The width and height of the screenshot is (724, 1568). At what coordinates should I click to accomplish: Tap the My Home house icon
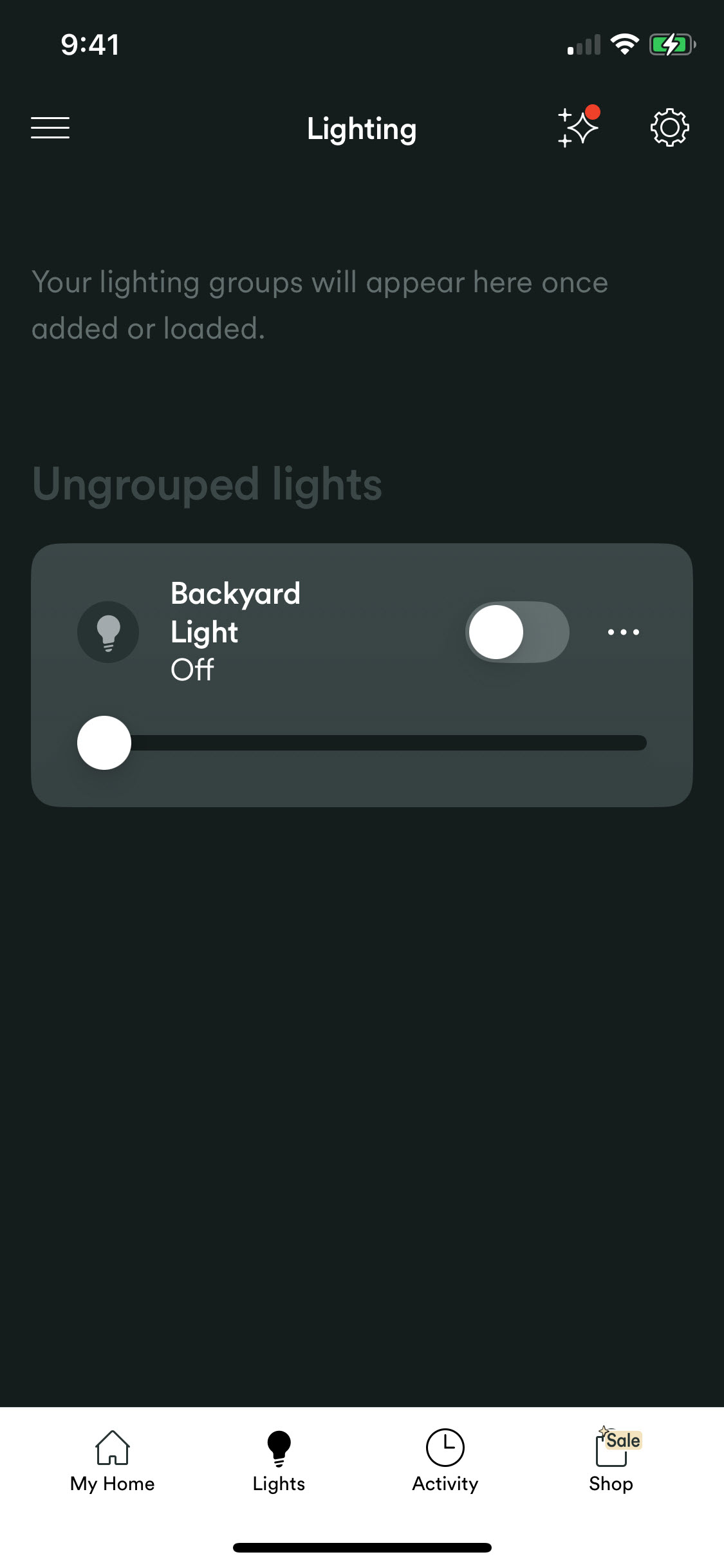pyautogui.click(x=113, y=1447)
